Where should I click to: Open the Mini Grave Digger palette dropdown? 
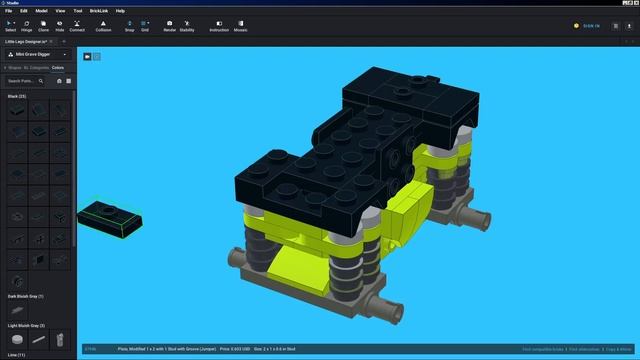(x=37, y=54)
